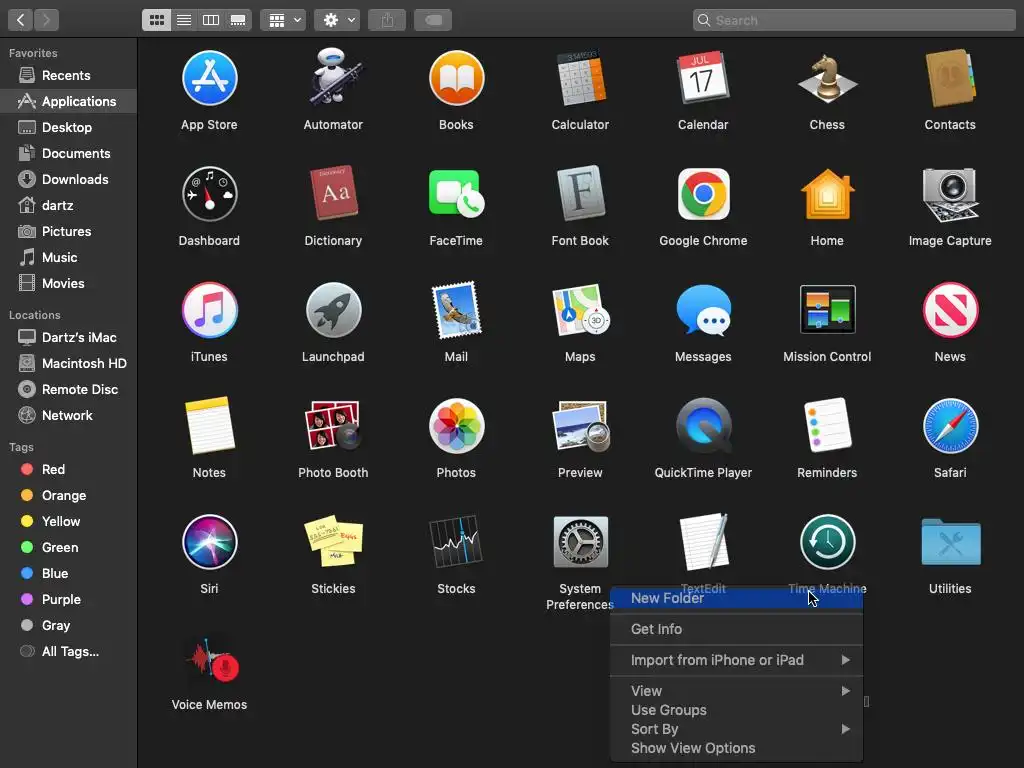Select Show View Options entry
1024x768 pixels.
pyautogui.click(x=737, y=748)
